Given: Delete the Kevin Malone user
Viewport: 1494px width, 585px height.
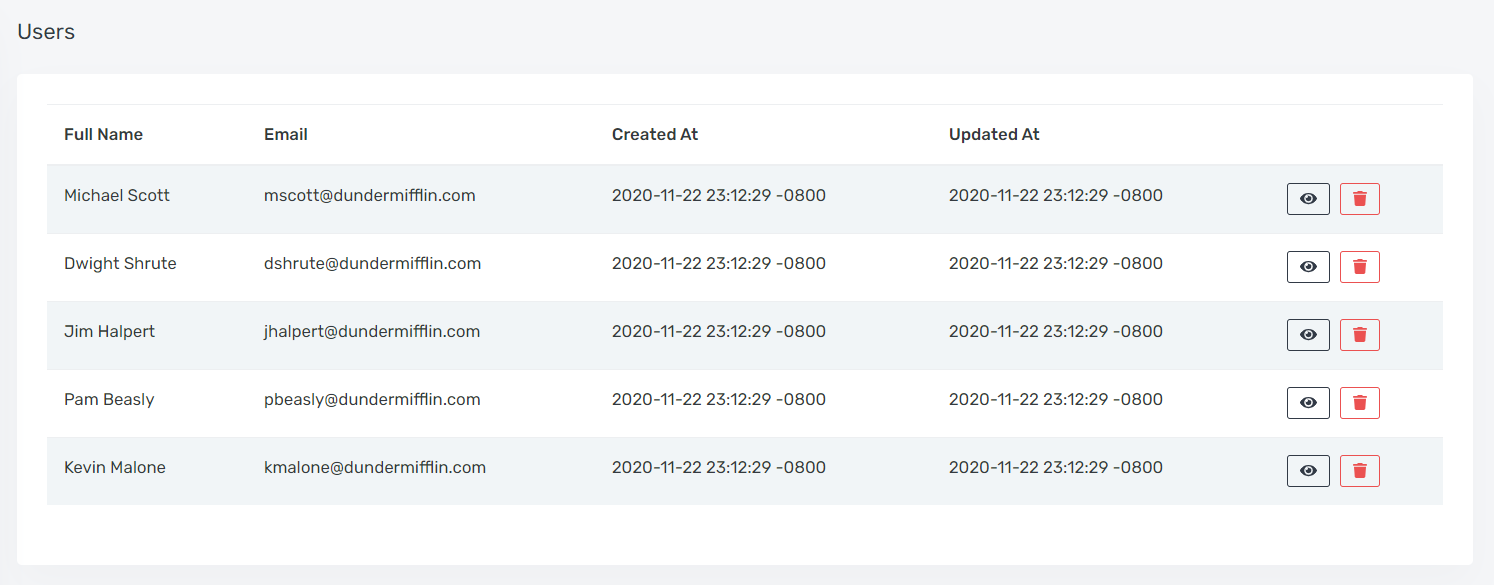Looking at the screenshot, I should pos(1360,471).
